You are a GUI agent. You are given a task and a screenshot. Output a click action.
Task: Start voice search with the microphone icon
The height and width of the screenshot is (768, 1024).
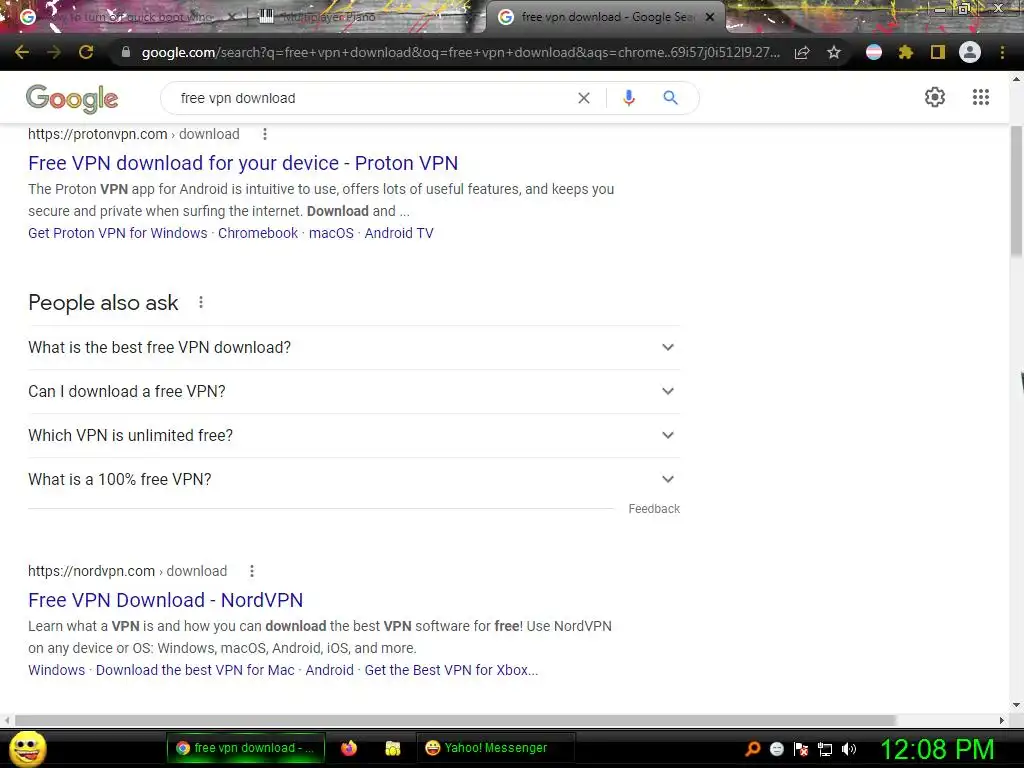[629, 98]
